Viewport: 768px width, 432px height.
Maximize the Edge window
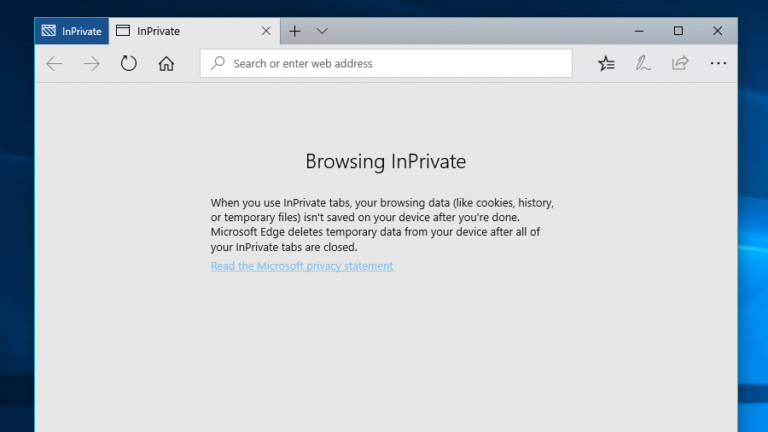pos(678,31)
